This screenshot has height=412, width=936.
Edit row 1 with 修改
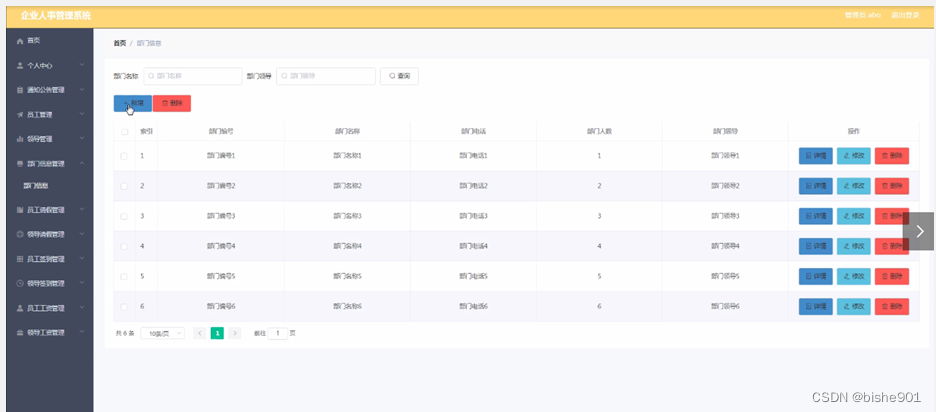coord(854,156)
